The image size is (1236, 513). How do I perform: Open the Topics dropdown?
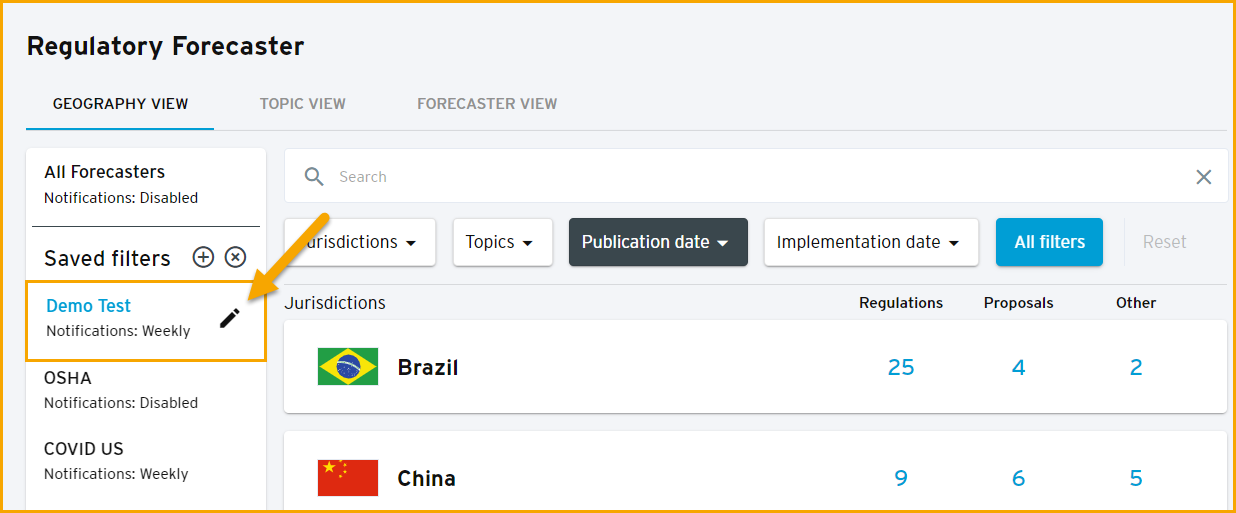(x=503, y=242)
